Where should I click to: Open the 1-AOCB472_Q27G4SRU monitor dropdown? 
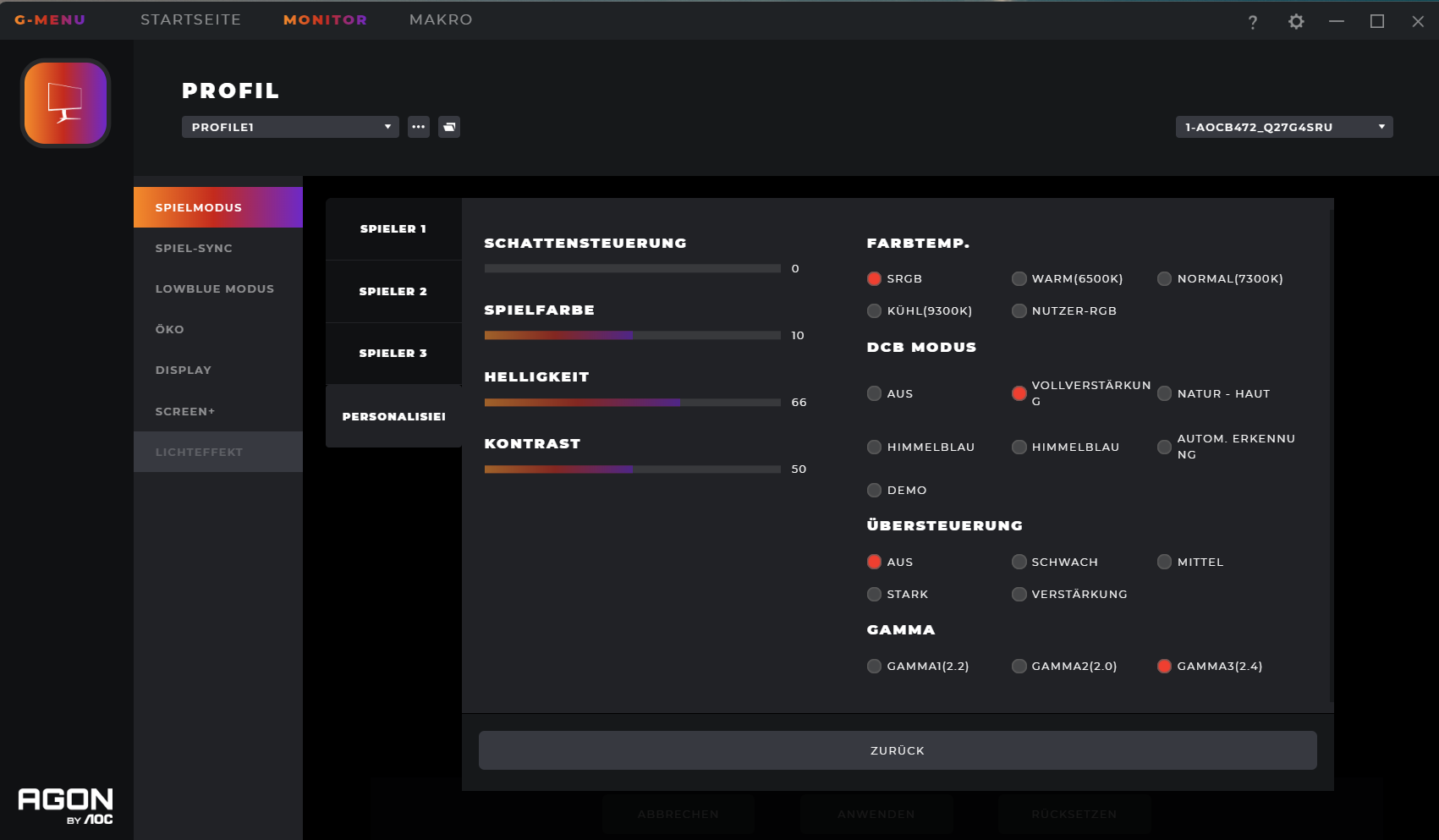tap(1283, 127)
